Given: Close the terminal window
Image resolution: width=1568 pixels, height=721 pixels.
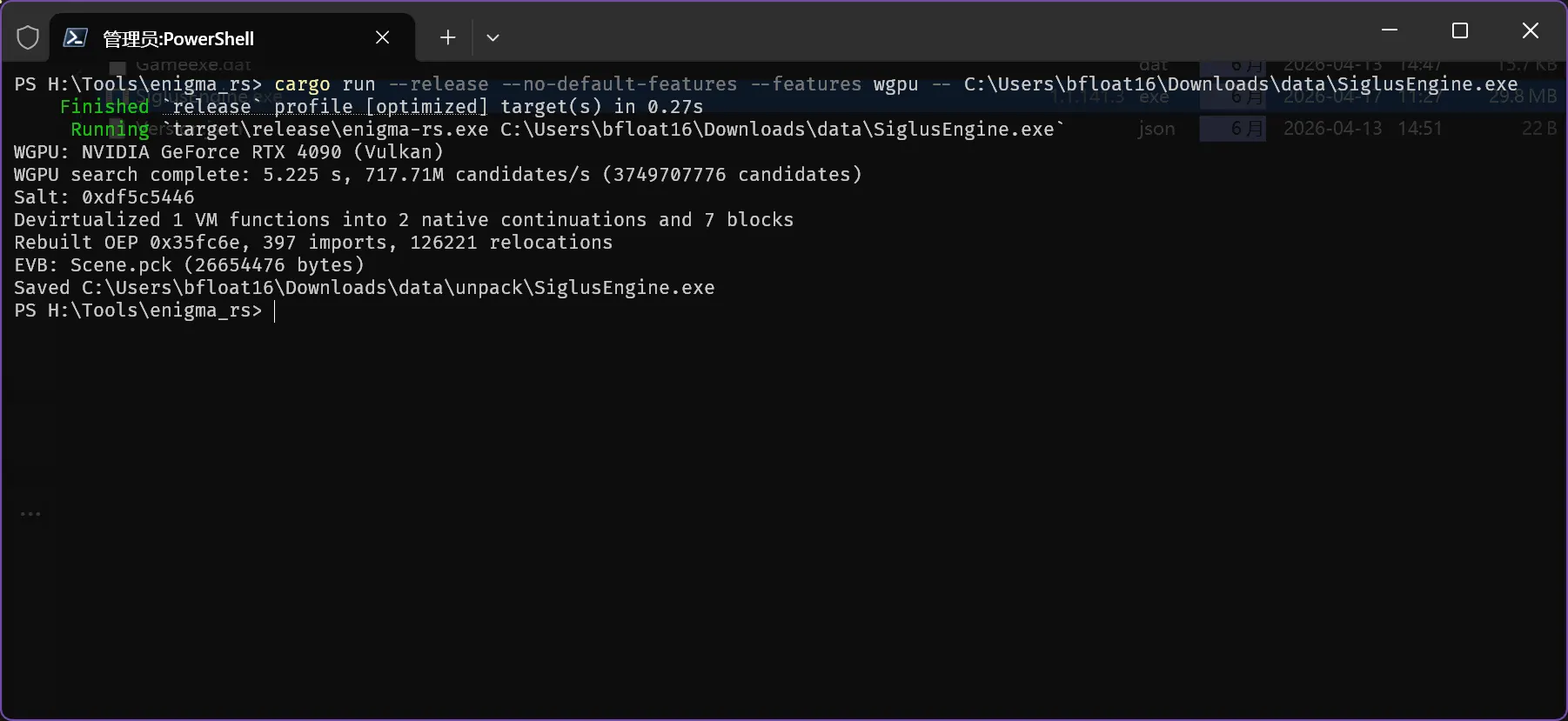Looking at the screenshot, I should (x=1531, y=30).
